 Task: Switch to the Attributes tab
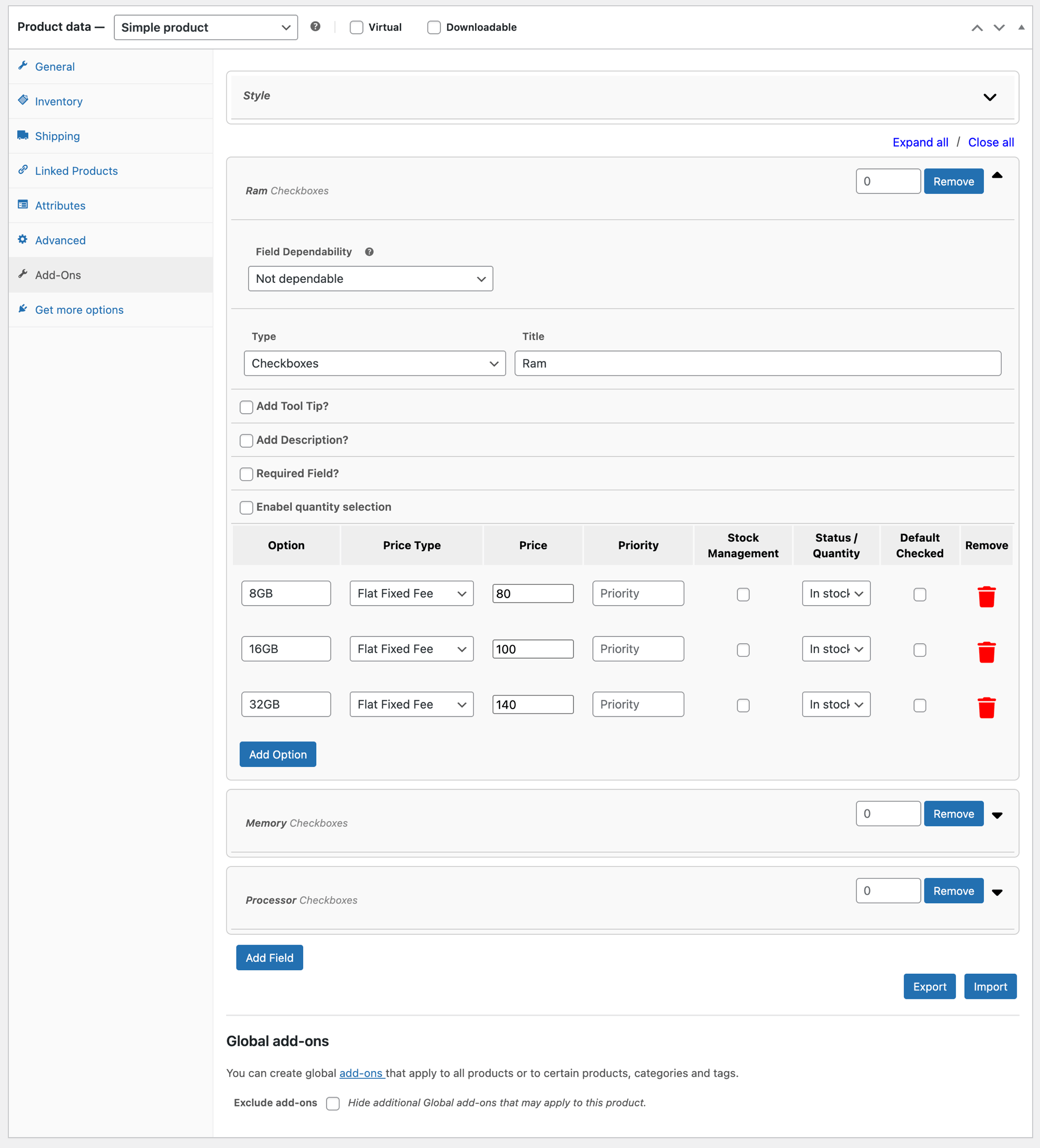point(60,205)
